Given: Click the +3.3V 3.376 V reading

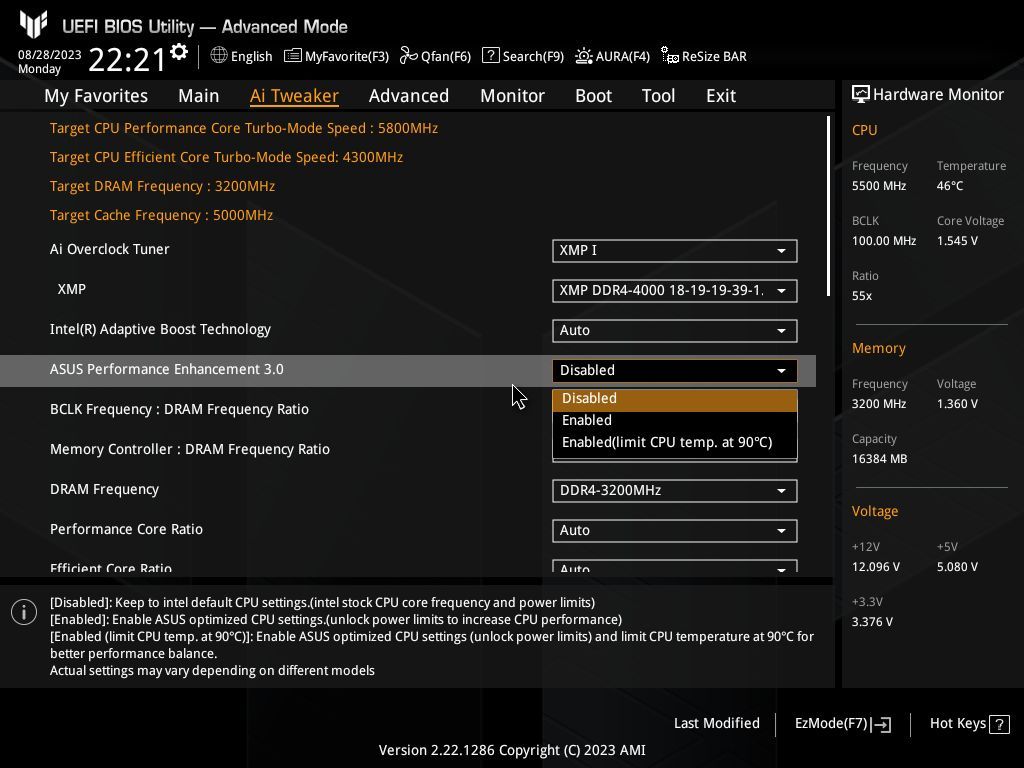Looking at the screenshot, I should point(872,622).
